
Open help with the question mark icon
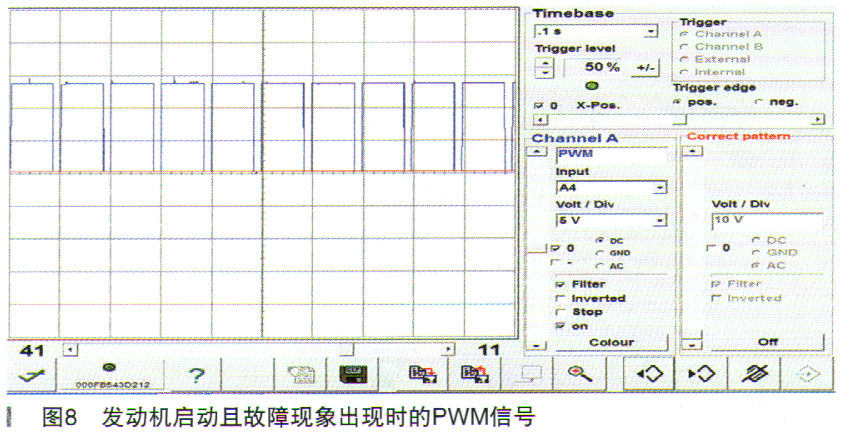coord(196,375)
